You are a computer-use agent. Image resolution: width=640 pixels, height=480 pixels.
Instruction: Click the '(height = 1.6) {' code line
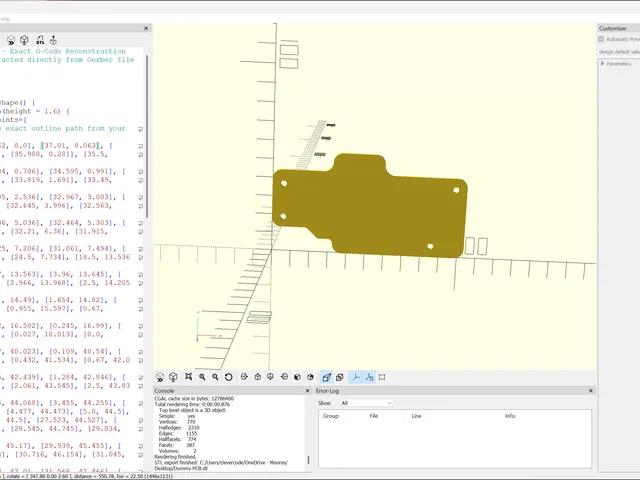pos(36,111)
